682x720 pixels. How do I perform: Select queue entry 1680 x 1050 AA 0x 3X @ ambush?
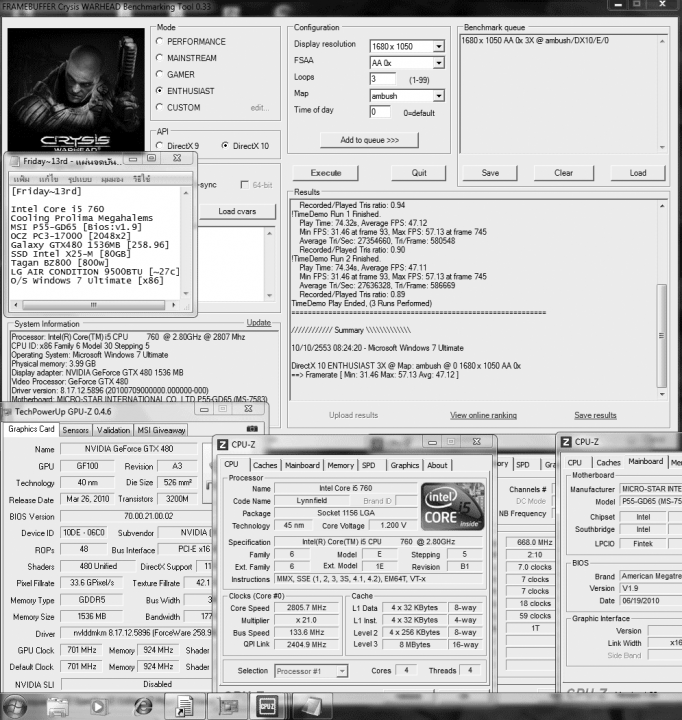[x=535, y=40]
